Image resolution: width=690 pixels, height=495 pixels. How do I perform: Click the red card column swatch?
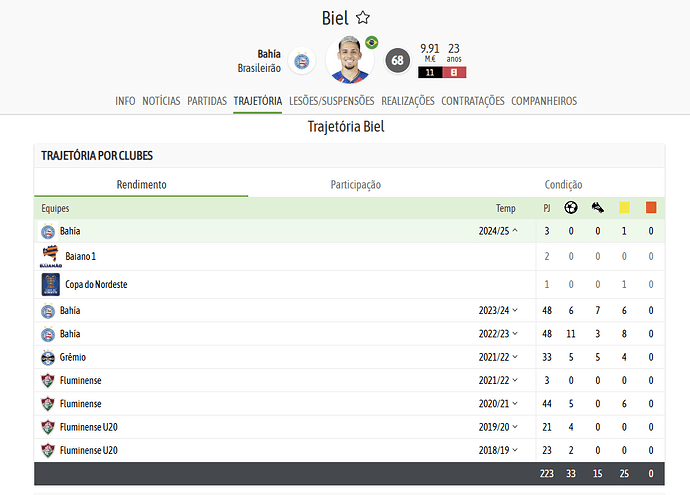click(x=651, y=207)
